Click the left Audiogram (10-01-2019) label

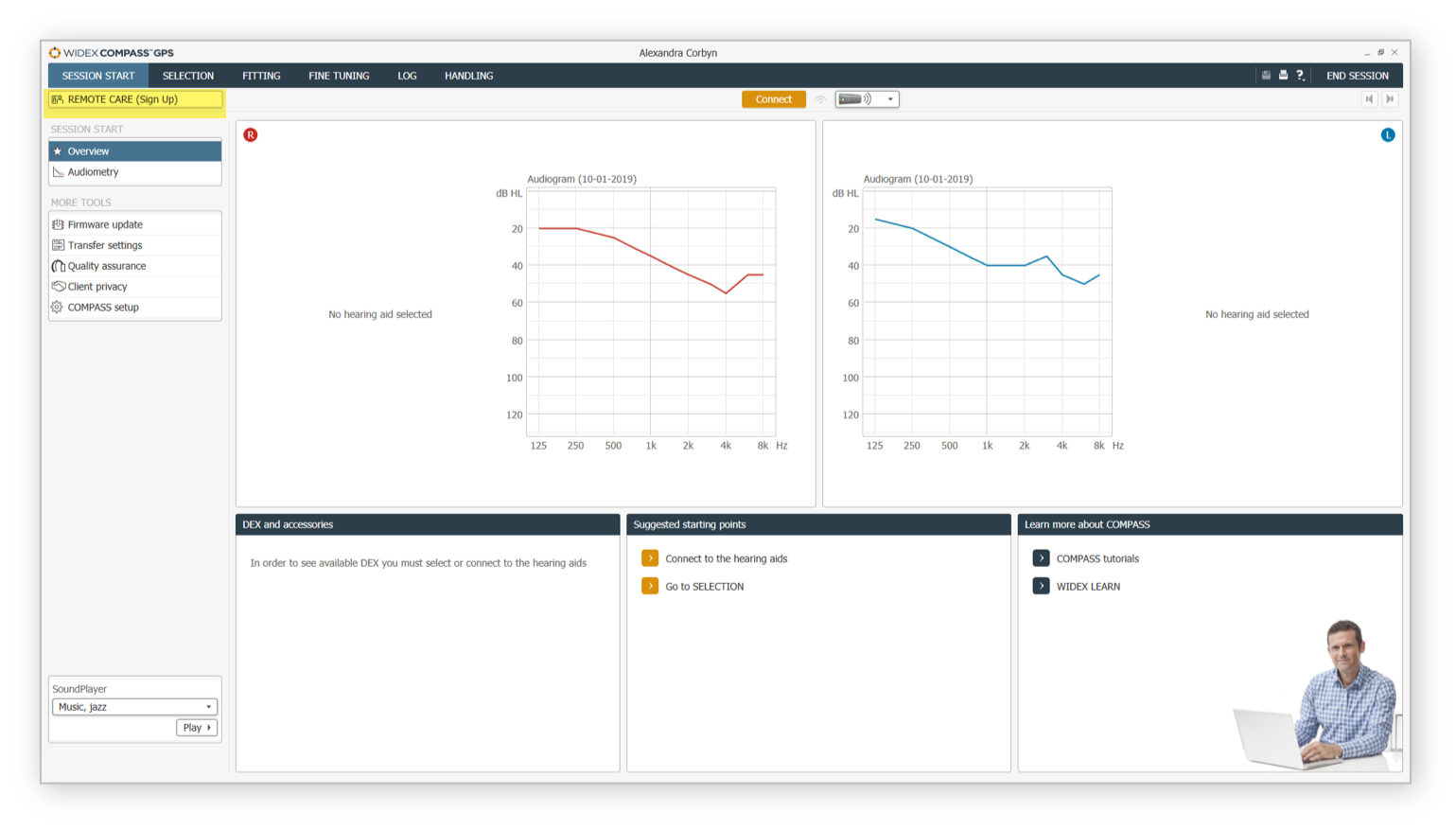click(x=582, y=179)
